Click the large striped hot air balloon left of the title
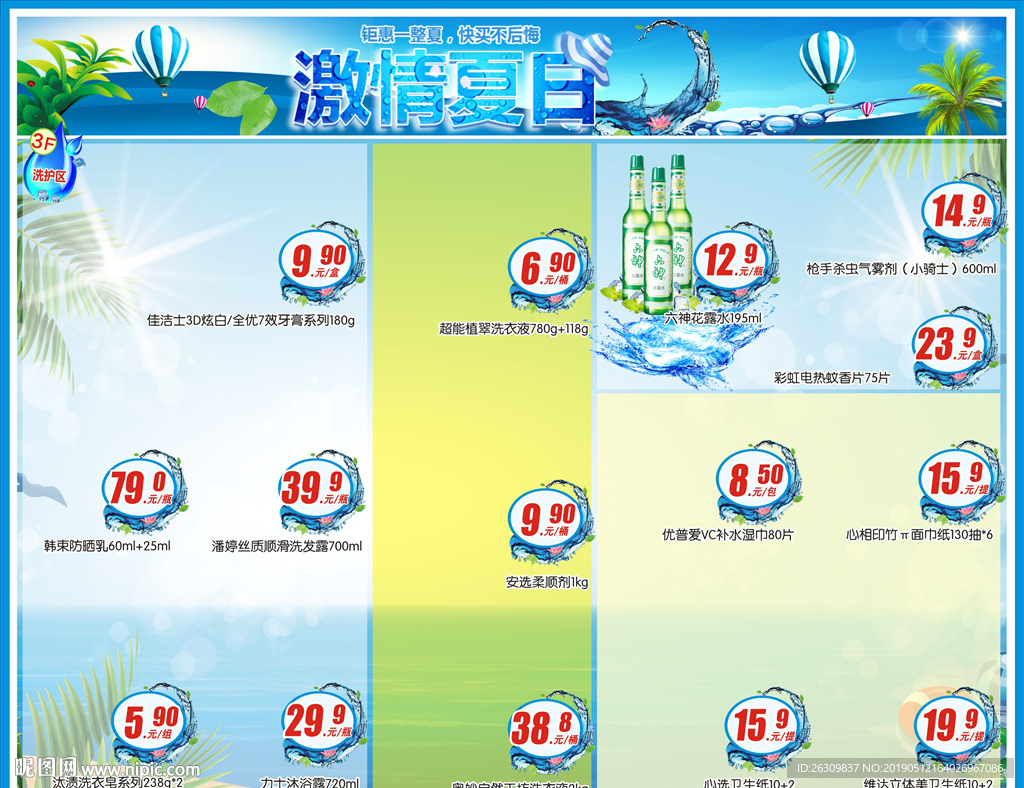Image resolution: width=1024 pixels, height=788 pixels. point(161,59)
